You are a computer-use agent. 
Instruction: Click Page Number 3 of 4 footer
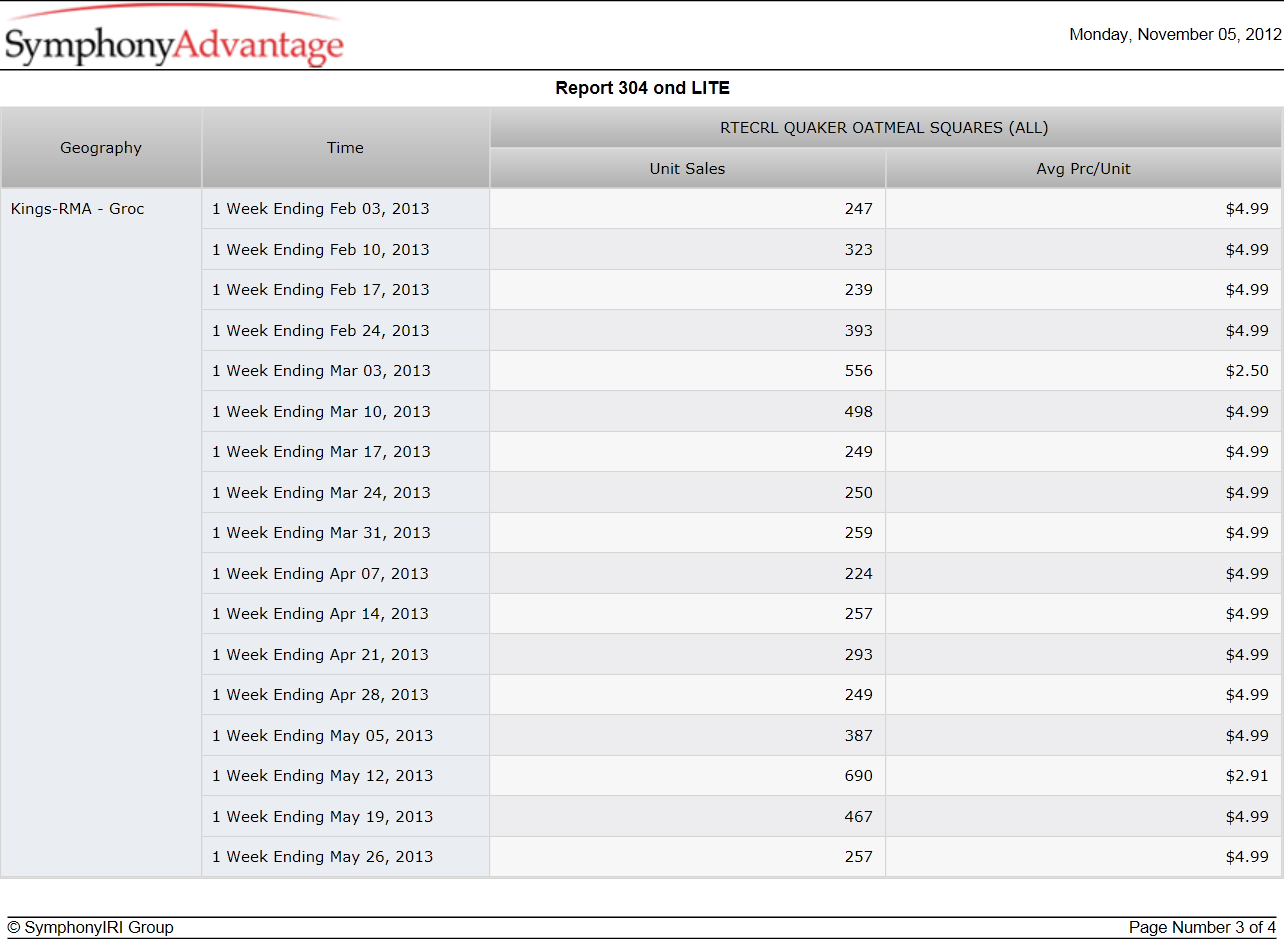1202,928
